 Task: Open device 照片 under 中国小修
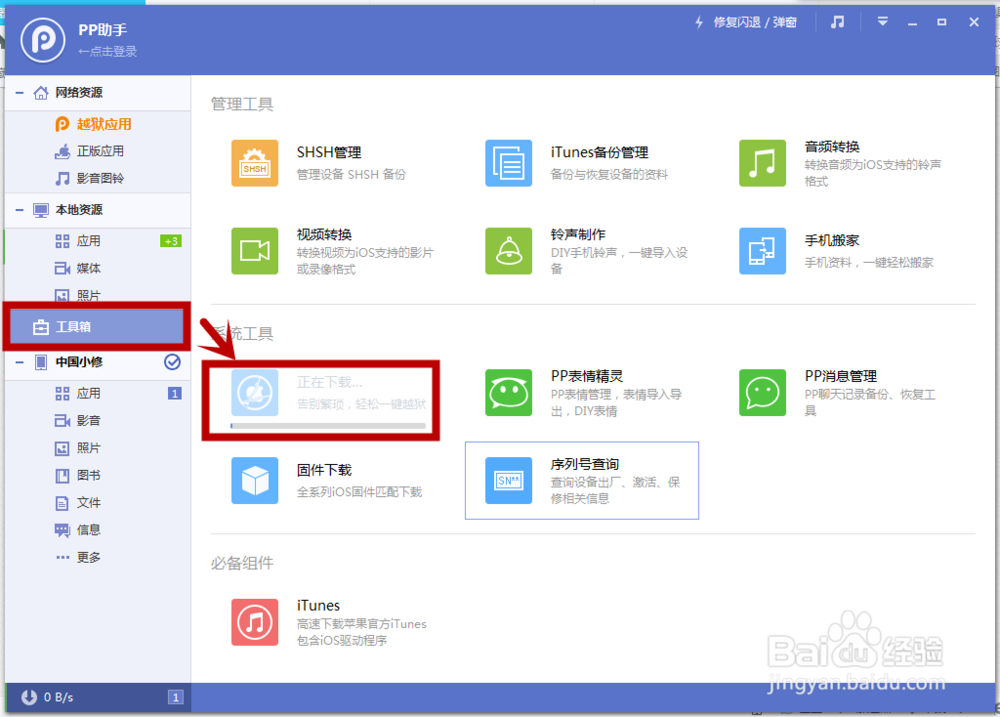(89, 448)
